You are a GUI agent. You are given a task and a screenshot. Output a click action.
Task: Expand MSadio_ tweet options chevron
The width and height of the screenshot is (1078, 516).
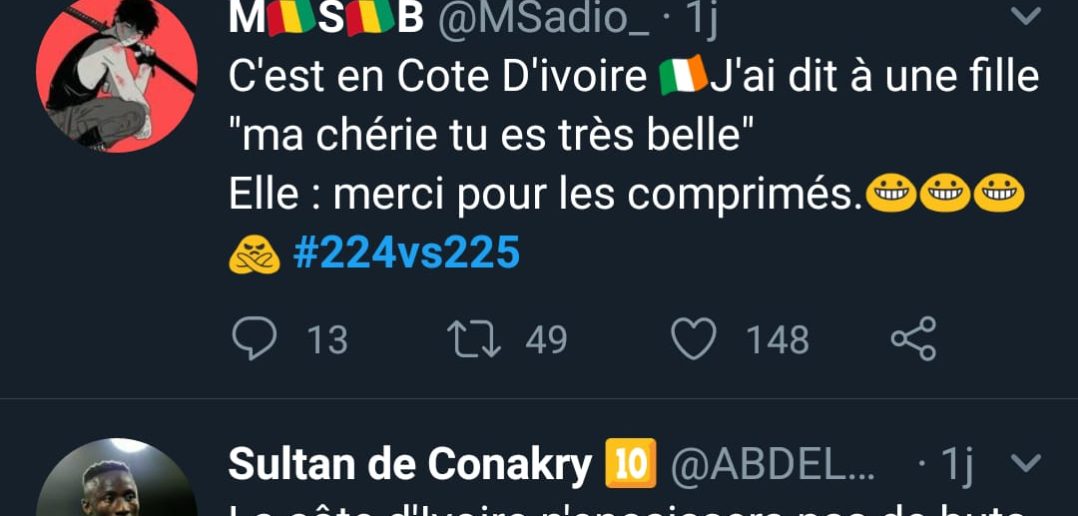1026,16
